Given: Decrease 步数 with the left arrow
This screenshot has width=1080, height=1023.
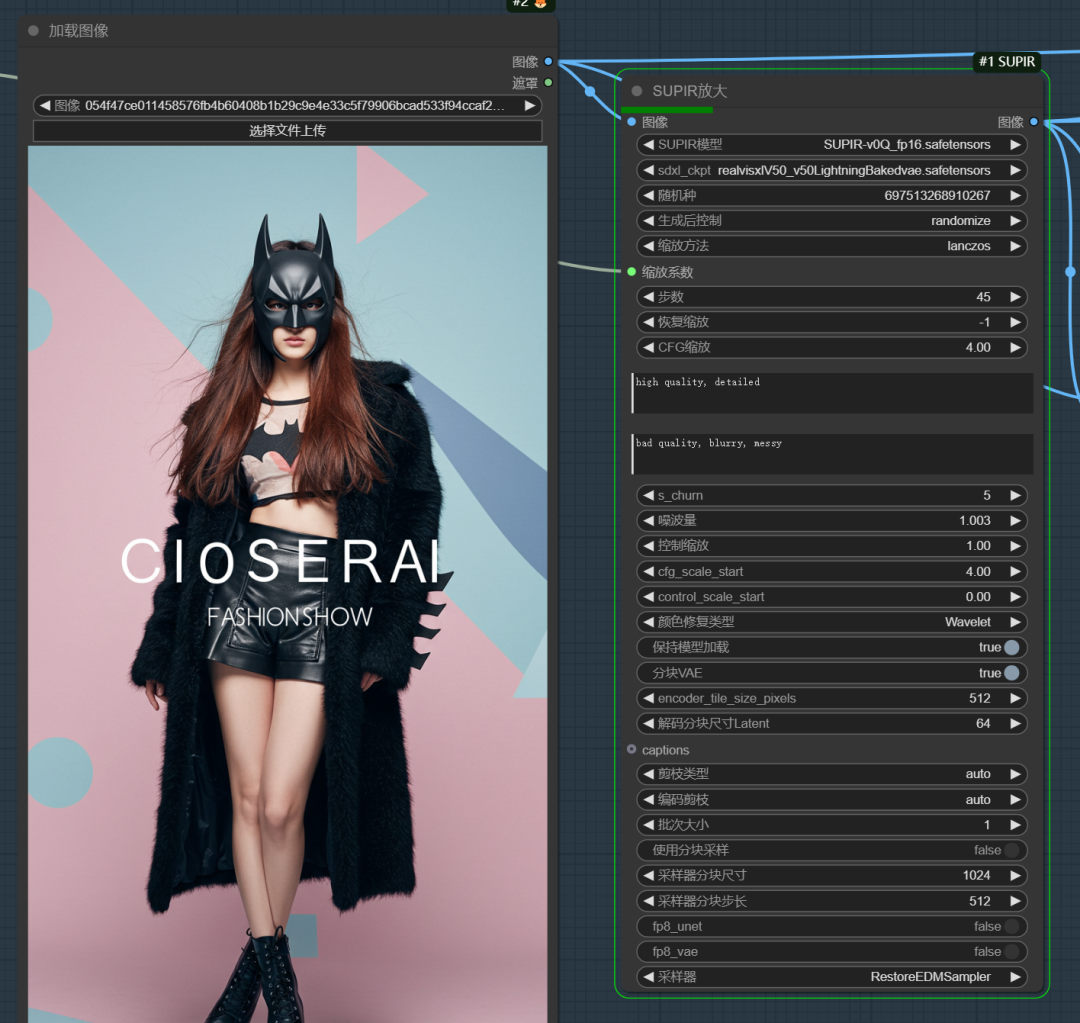Looking at the screenshot, I should pyautogui.click(x=648, y=297).
